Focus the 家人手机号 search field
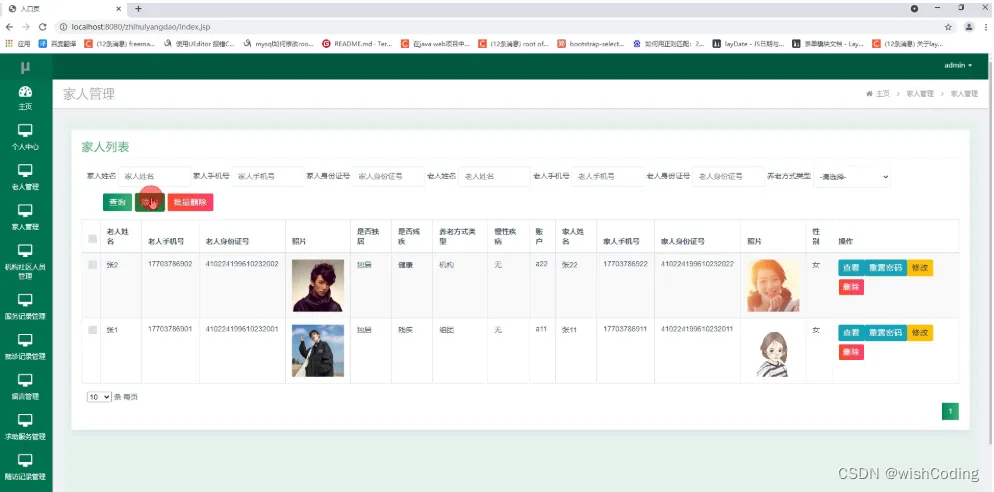Viewport: 994px width, 492px height. [268, 177]
